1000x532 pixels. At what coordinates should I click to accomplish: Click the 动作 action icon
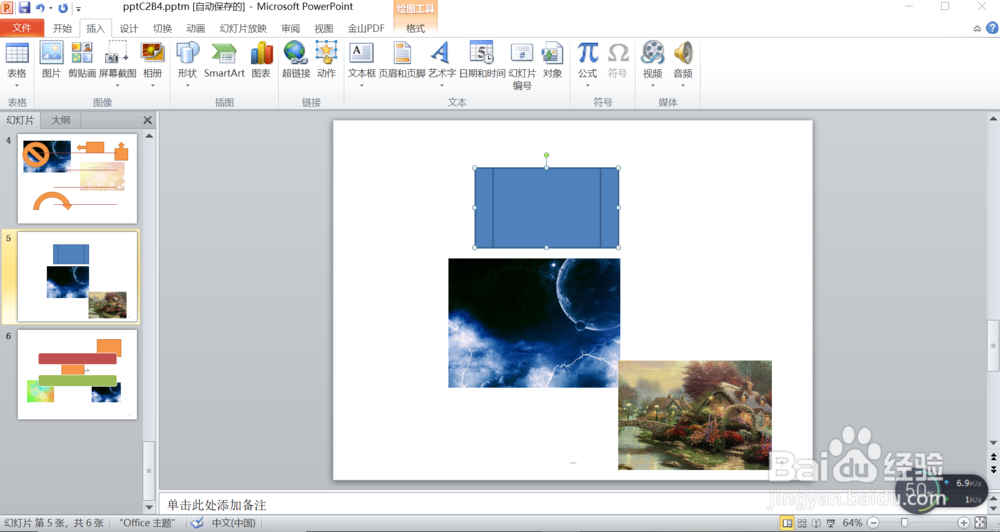click(x=327, y=60)
